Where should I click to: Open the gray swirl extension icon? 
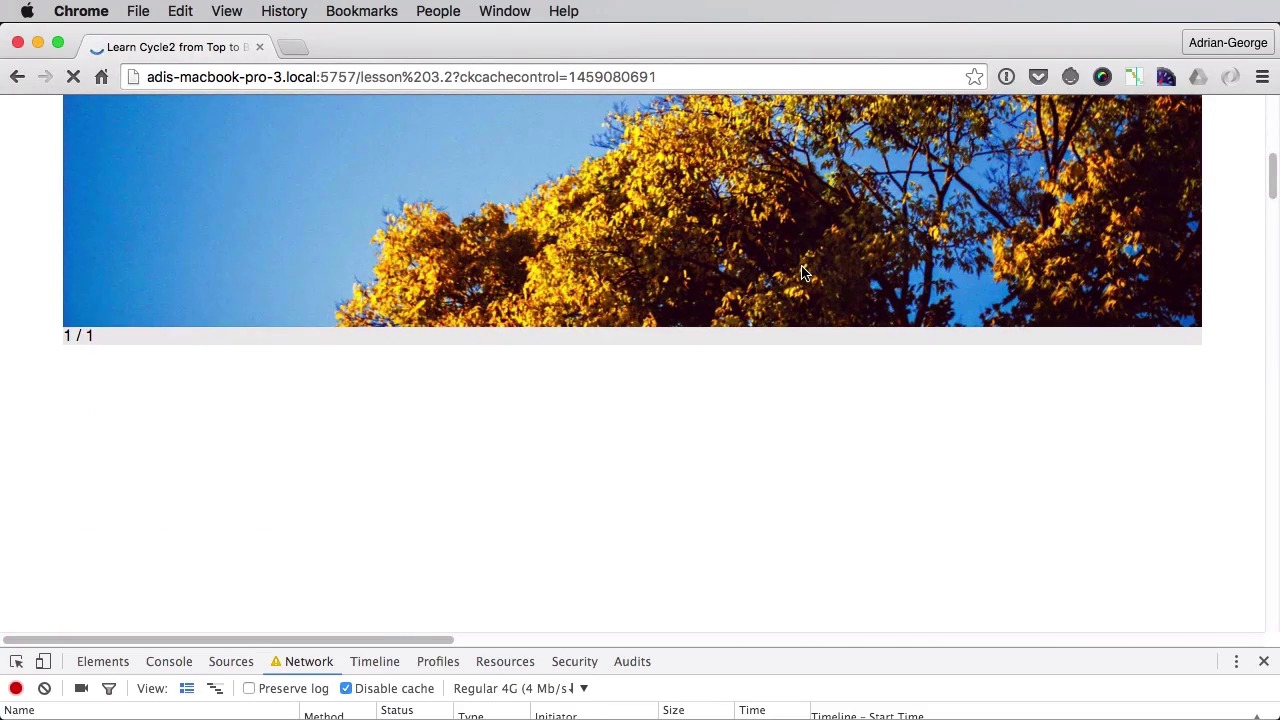pyautogui.click(x=1230, y=77)
